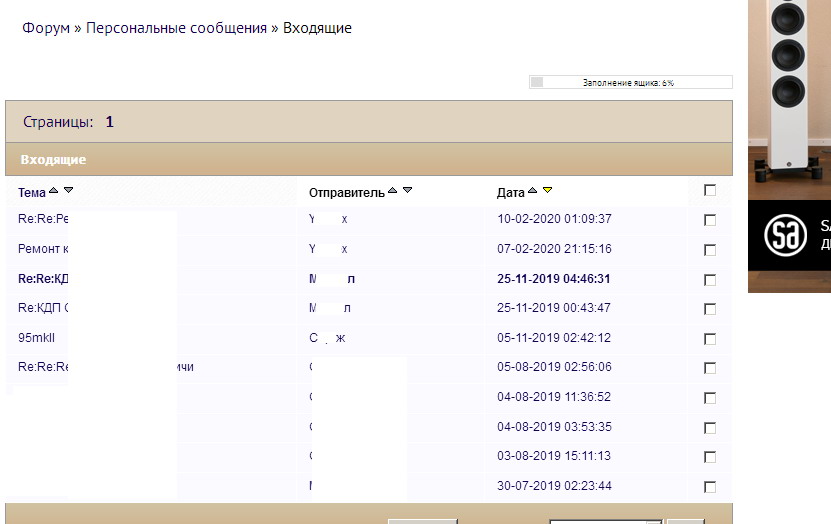
Task: Sort by Отправитель descending arrow
Action: pos(407,190)
